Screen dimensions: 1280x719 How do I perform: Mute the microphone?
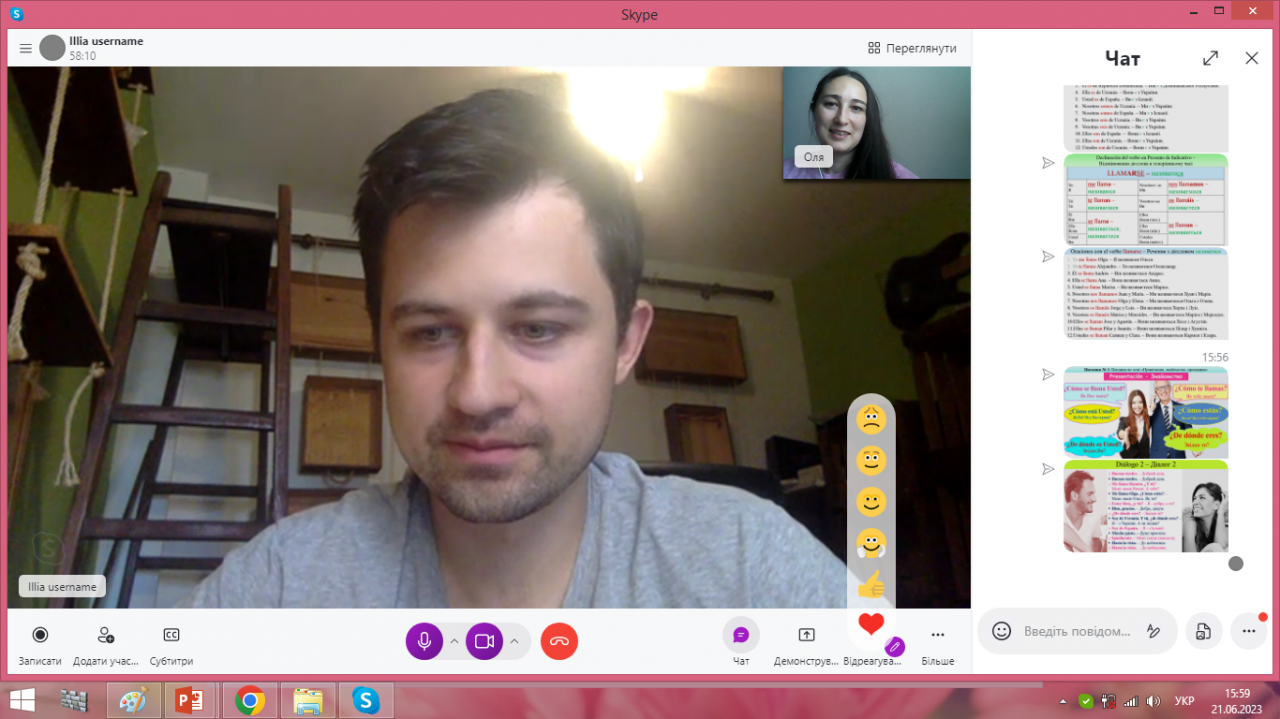[x=424, y=641]
